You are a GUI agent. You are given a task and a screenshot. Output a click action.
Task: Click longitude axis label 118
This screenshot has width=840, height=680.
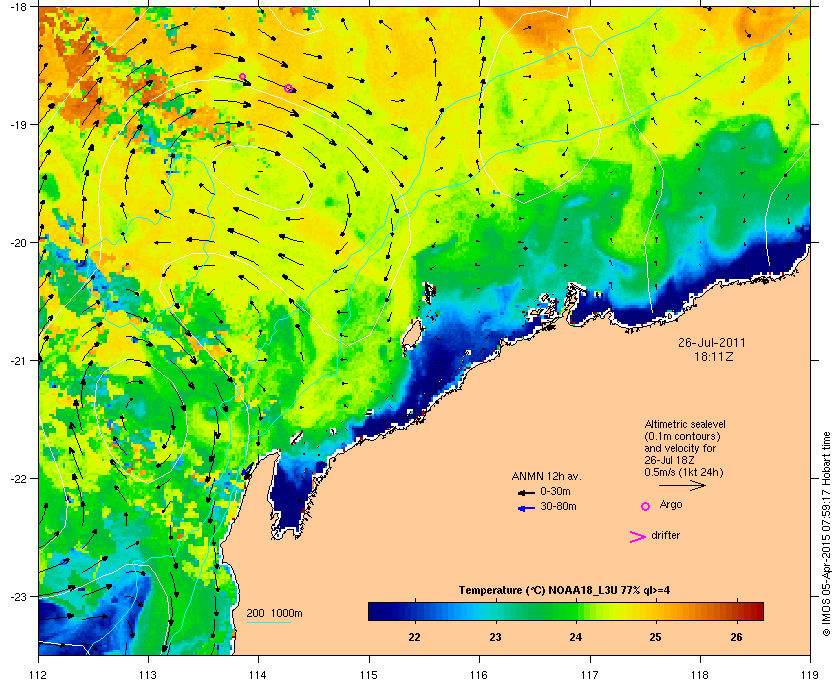[700, 675]
